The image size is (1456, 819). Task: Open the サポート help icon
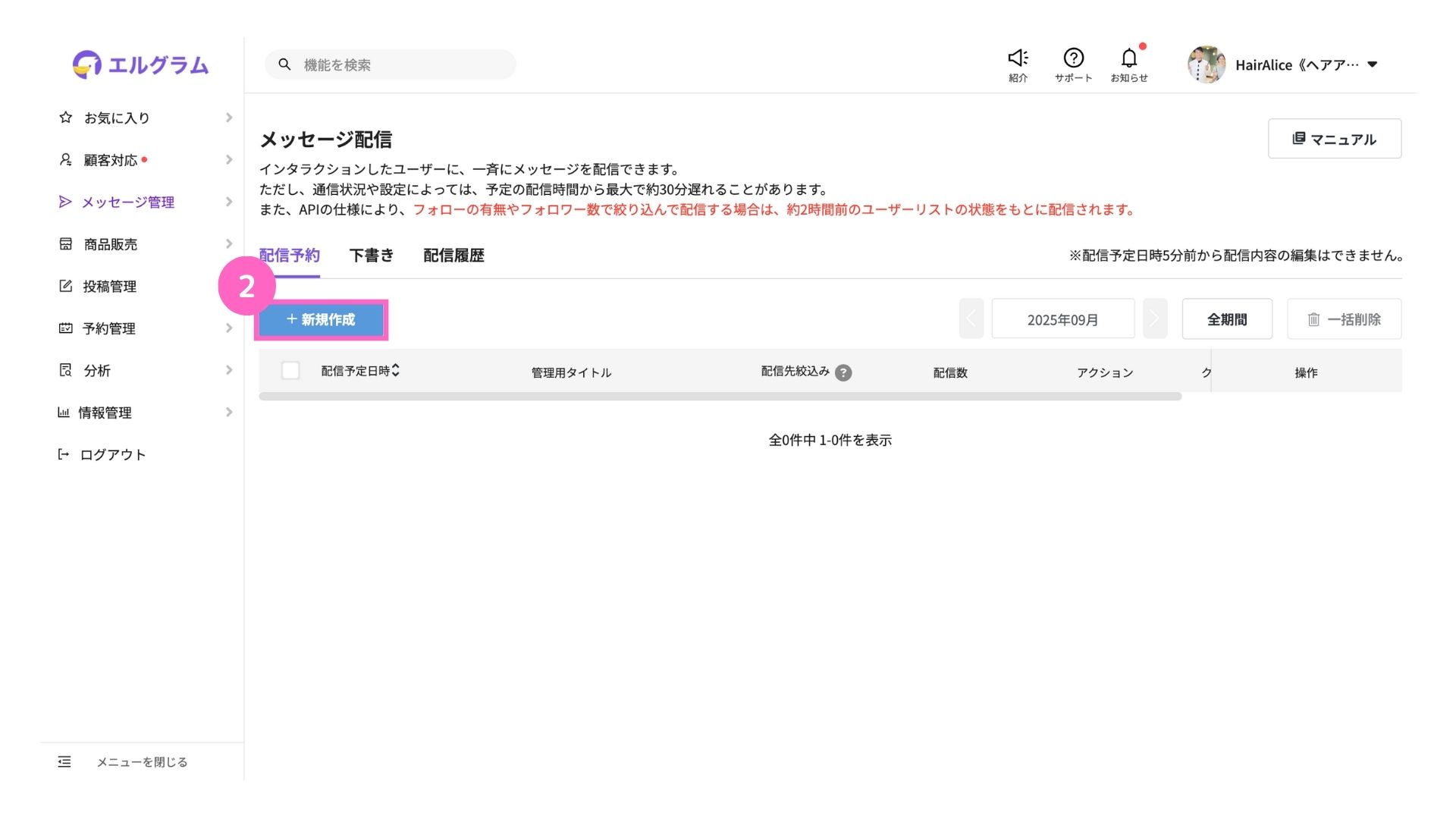[1073, 58]
